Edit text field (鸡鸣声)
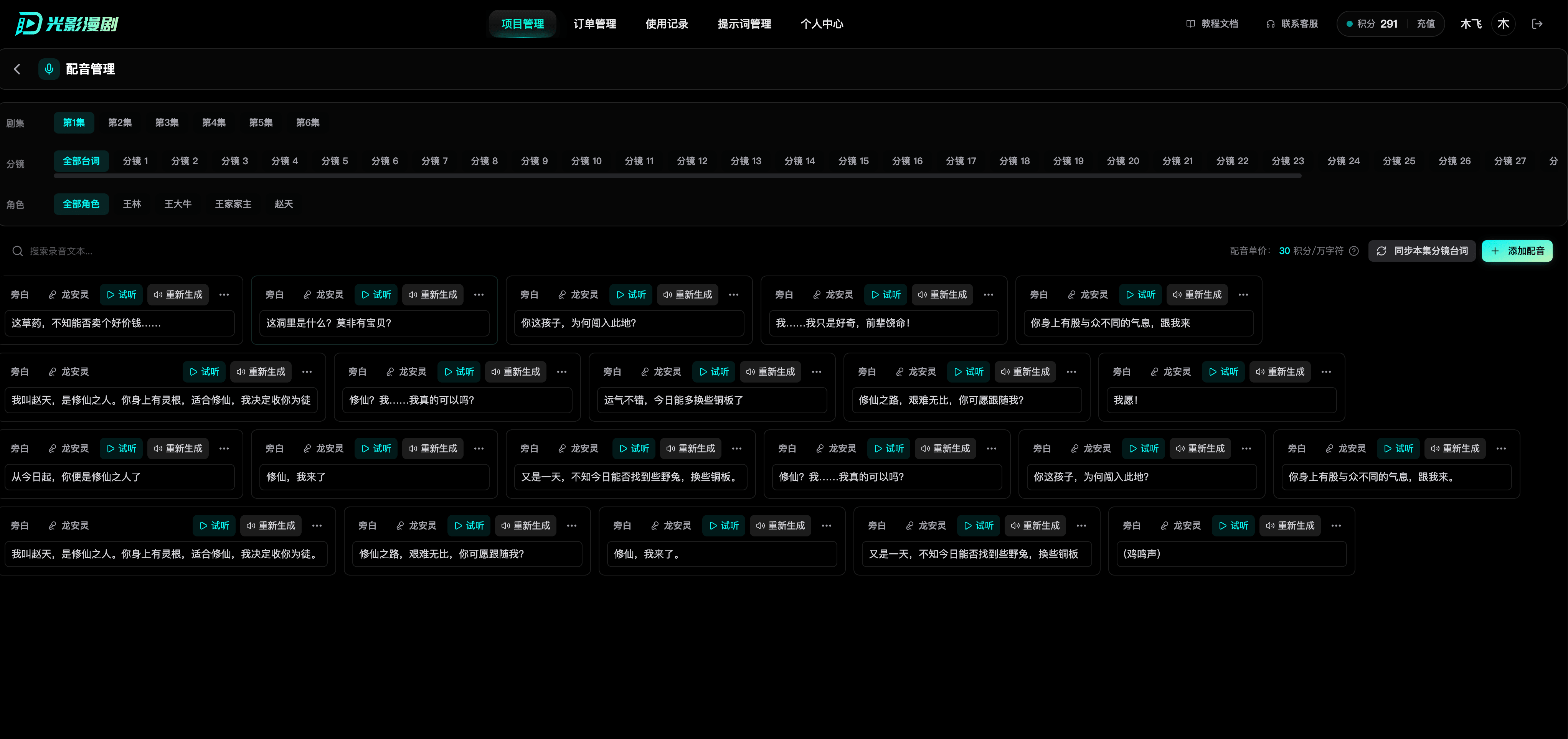 (1231, 554)
